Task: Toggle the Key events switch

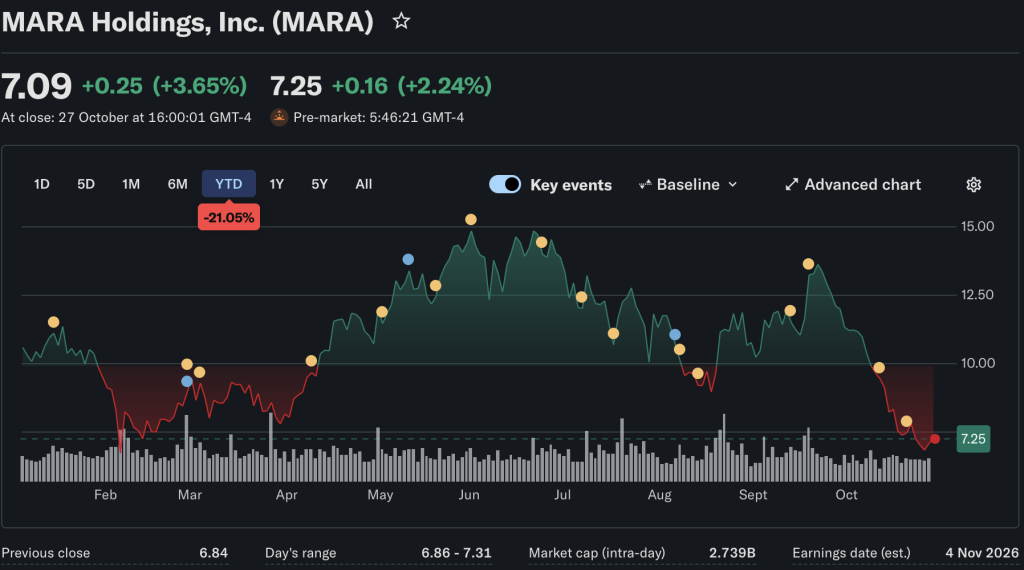Action: pos(505,185)
